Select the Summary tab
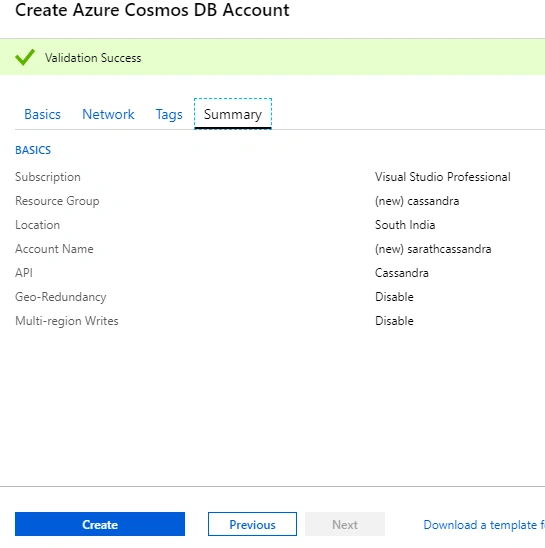This screenshot has height=548, width=545. (233, 114)
